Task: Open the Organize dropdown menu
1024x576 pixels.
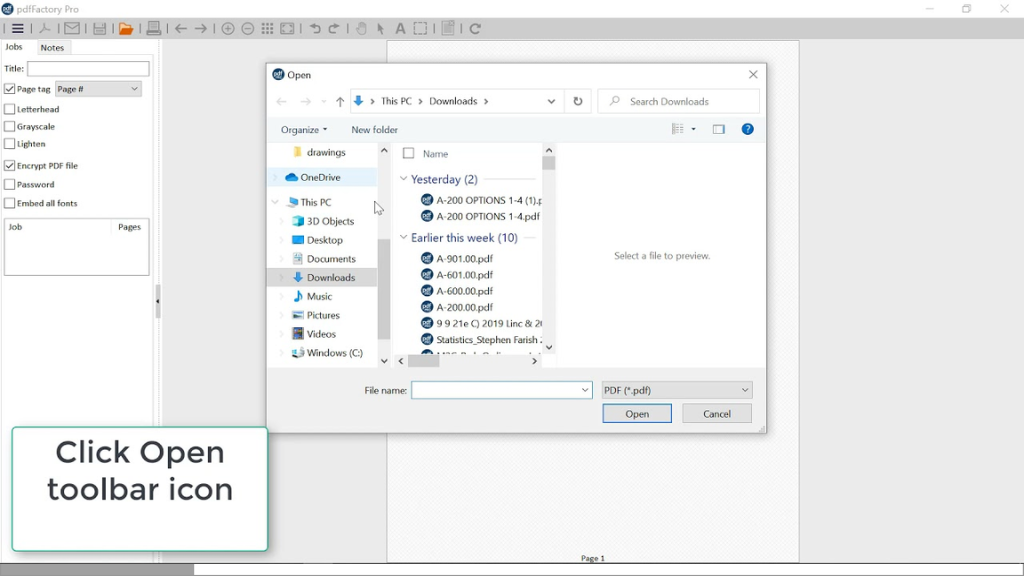Action: (x=304, y=130)
